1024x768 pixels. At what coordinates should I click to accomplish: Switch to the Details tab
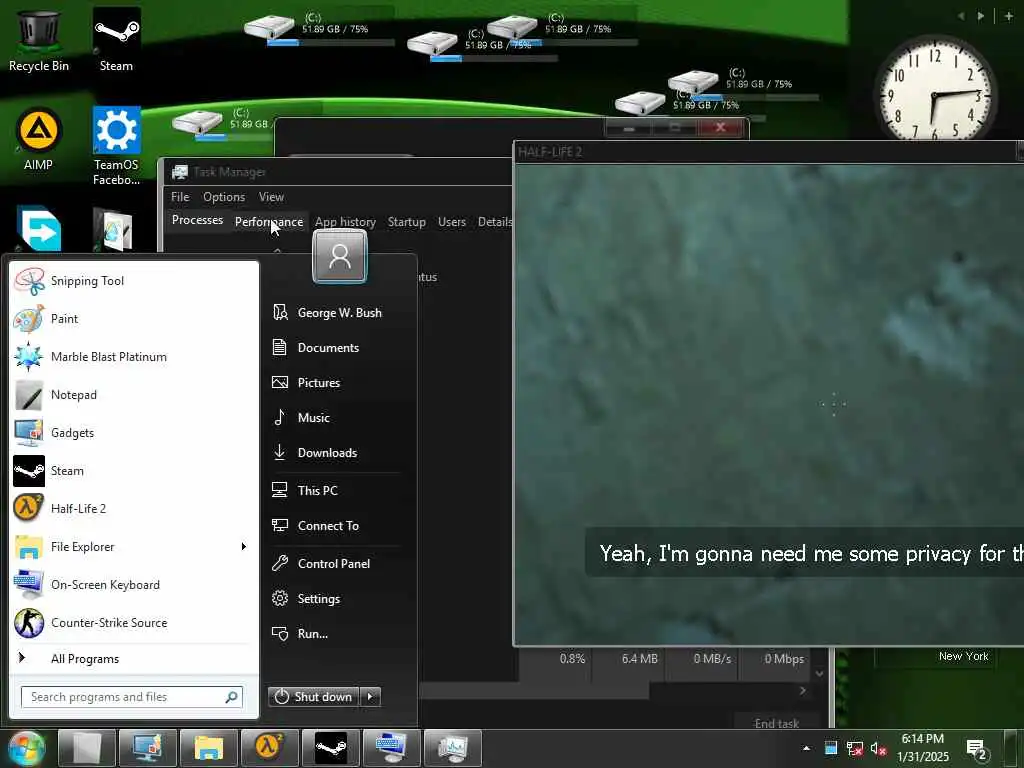tap(494, 222)
